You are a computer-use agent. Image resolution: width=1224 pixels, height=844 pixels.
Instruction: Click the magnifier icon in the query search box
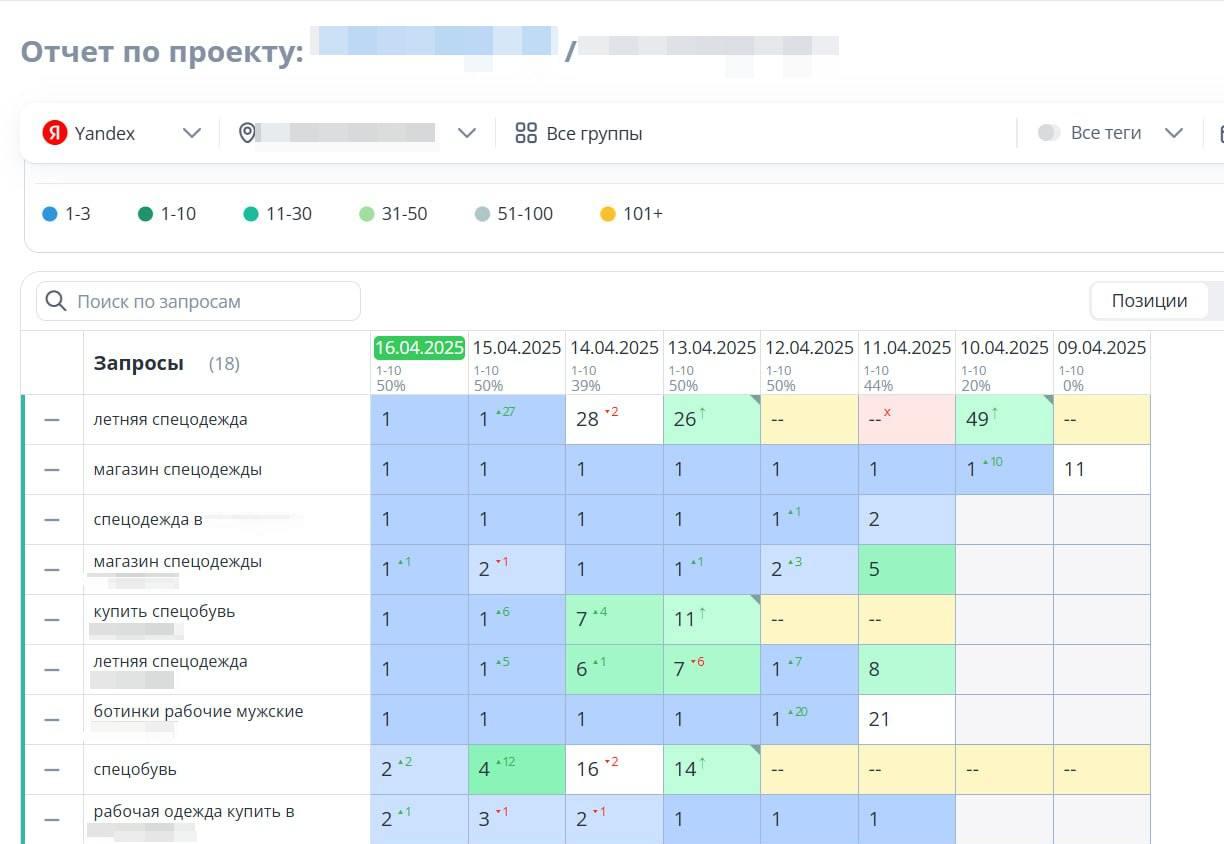click(55, 300)
